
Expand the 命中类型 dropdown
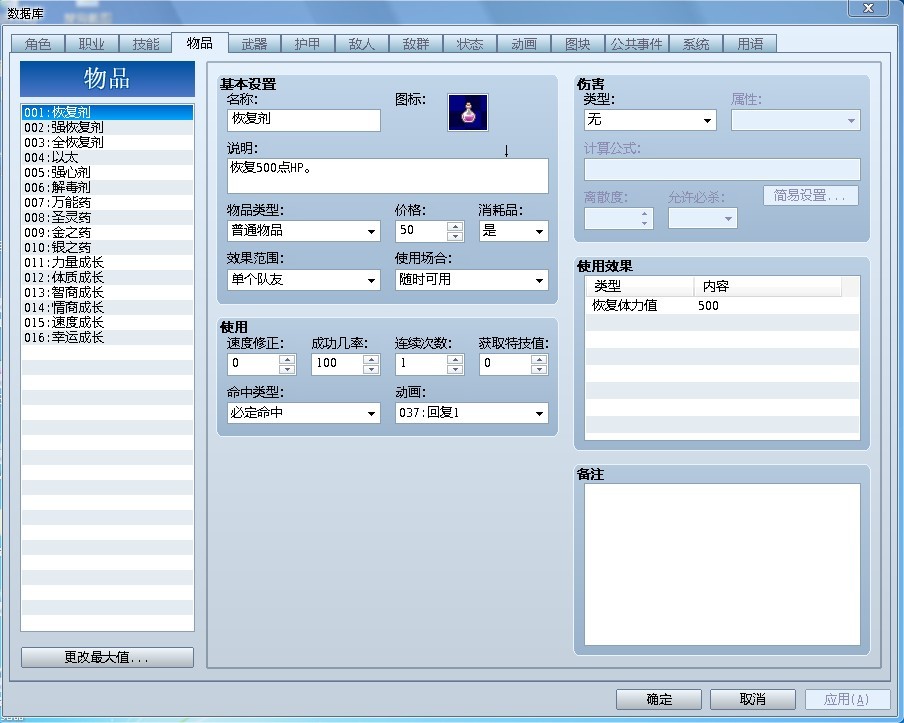pos(304,413)
